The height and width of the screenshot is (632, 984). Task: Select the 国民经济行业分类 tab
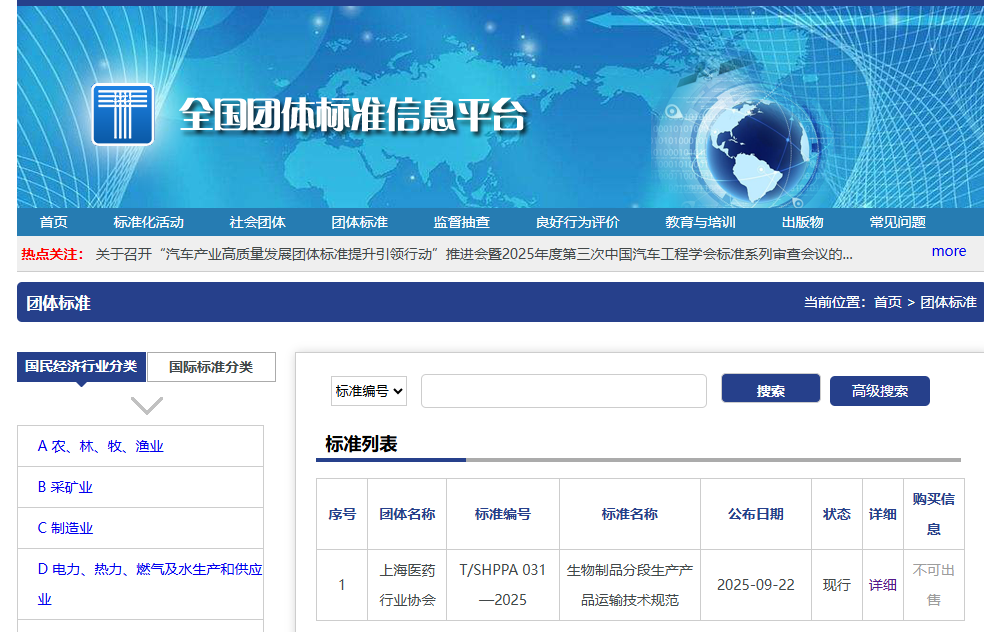(x=81, y=366)
